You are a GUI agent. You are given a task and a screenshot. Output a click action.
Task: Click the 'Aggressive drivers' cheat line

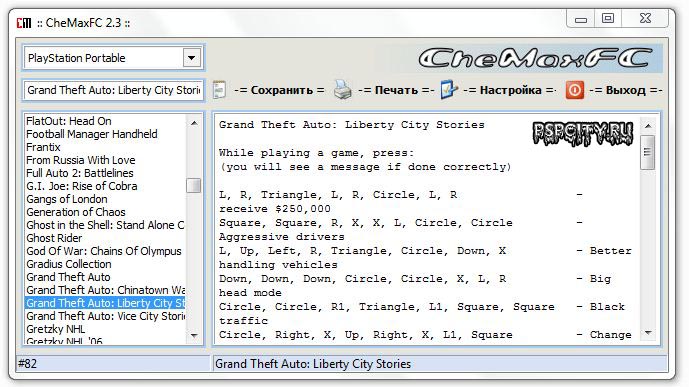[282, 237]
